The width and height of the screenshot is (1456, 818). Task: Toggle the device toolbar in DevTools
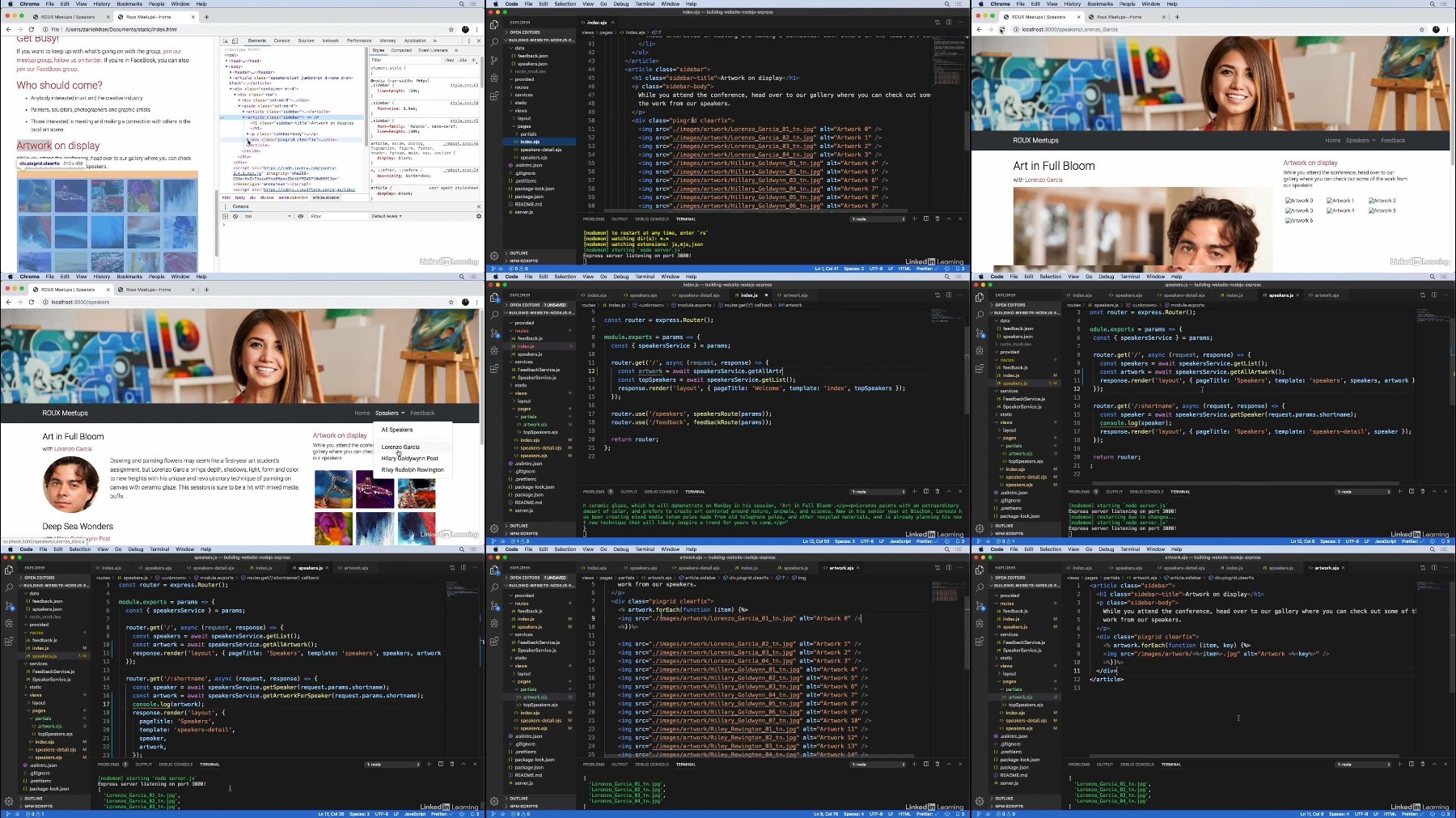[235, 40]
